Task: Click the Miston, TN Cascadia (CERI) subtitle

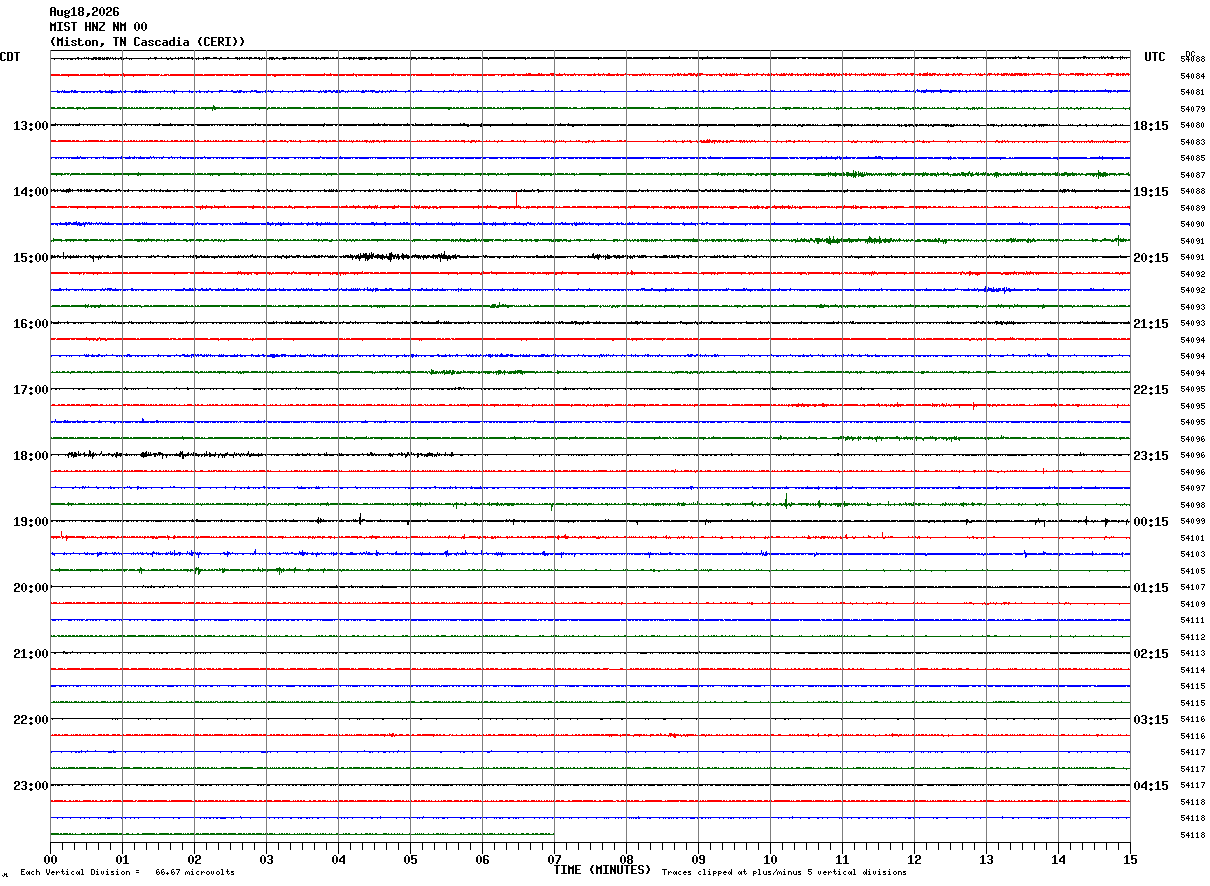Action: pos(147,42)
